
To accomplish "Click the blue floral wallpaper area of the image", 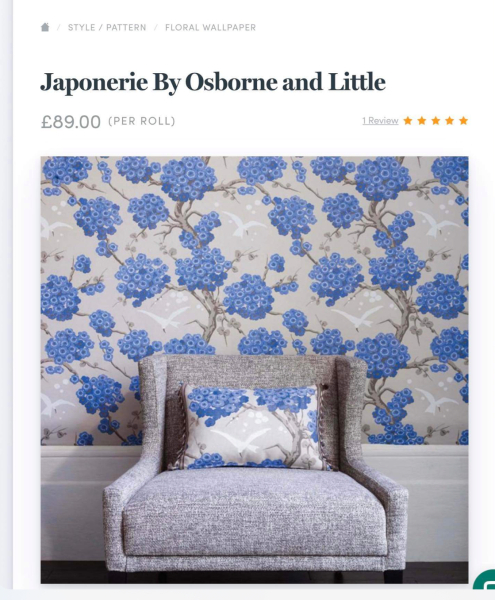I will (x=254, y=253).
